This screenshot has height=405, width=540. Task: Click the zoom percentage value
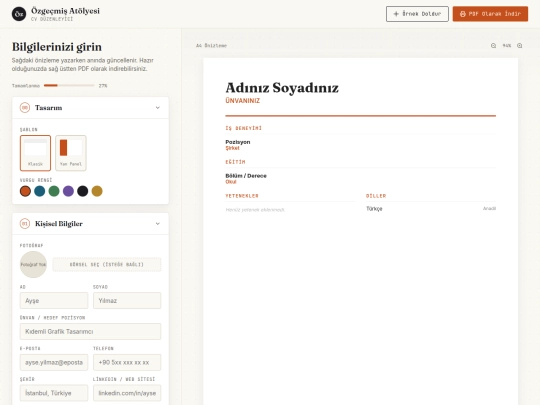click(x=507, y=45)
